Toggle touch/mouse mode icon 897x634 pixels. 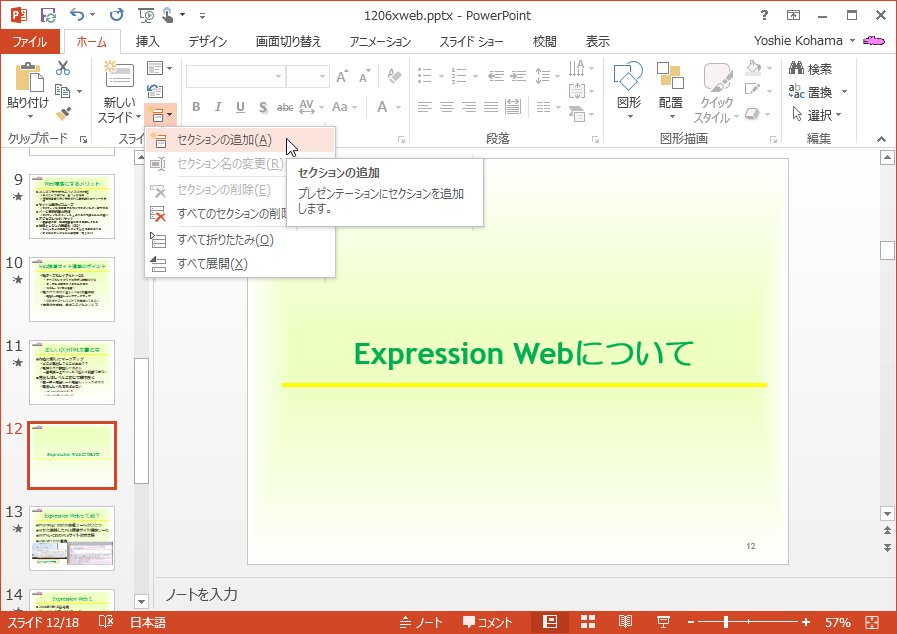click(x=167, y=15)
